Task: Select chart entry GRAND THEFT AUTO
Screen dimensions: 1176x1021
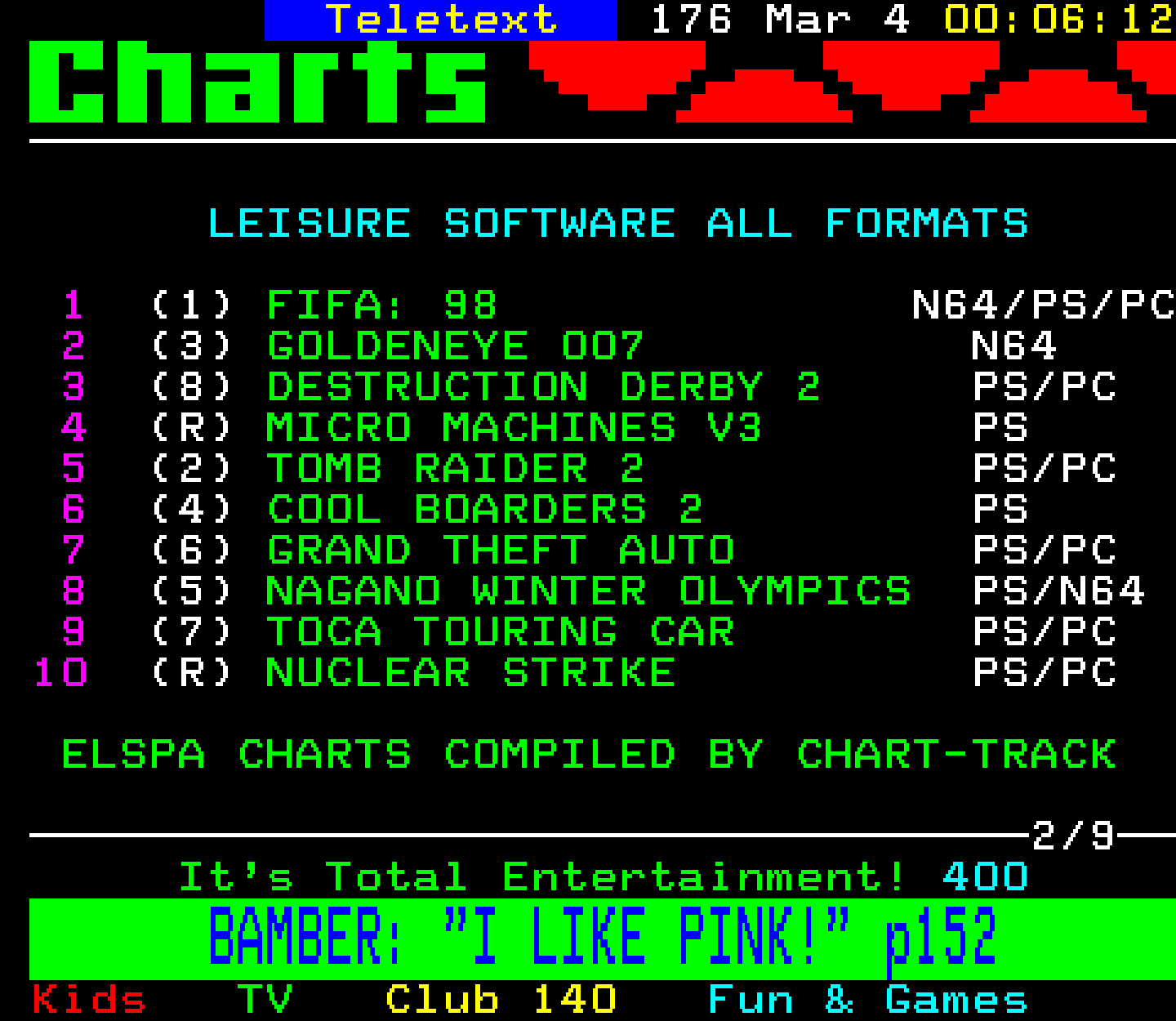Action: (501, 551)
